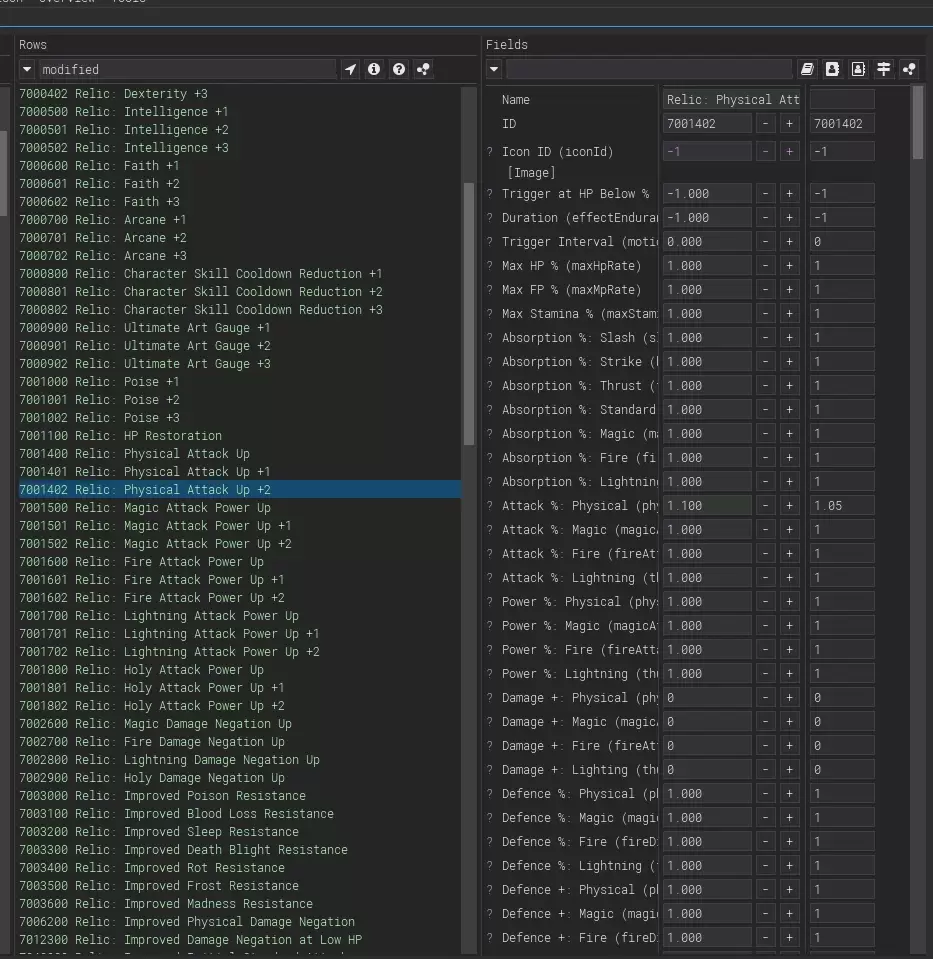Click the book icon in Fields toolbar
The image size is (933, 959).
(808, 69)
